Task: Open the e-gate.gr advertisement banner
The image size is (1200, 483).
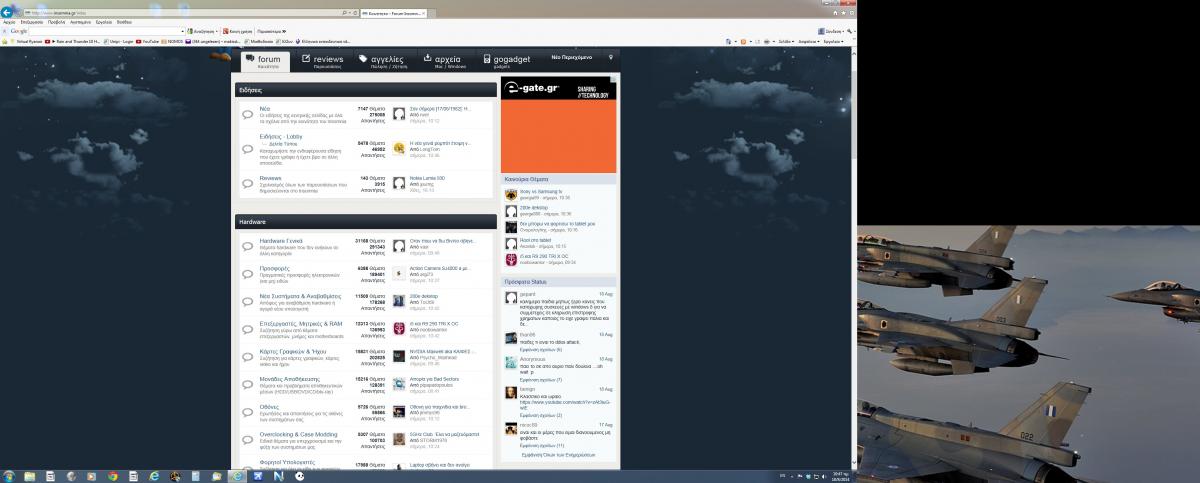Action: click(x=559, y=125)
